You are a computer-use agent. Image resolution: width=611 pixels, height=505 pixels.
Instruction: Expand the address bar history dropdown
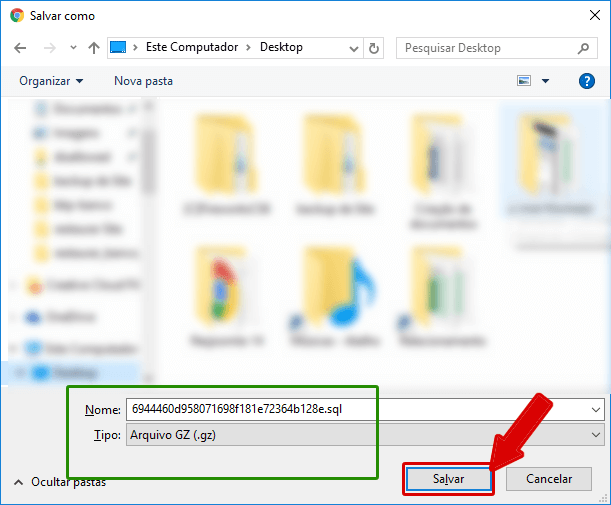(354, 48)
